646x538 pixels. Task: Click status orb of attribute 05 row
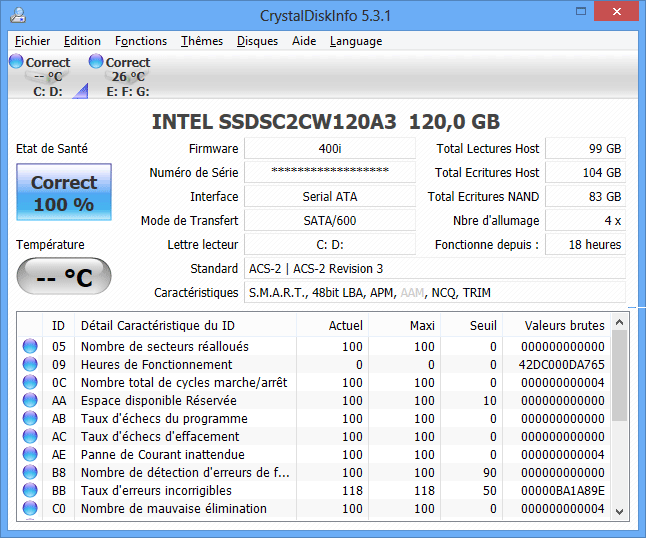30,346
